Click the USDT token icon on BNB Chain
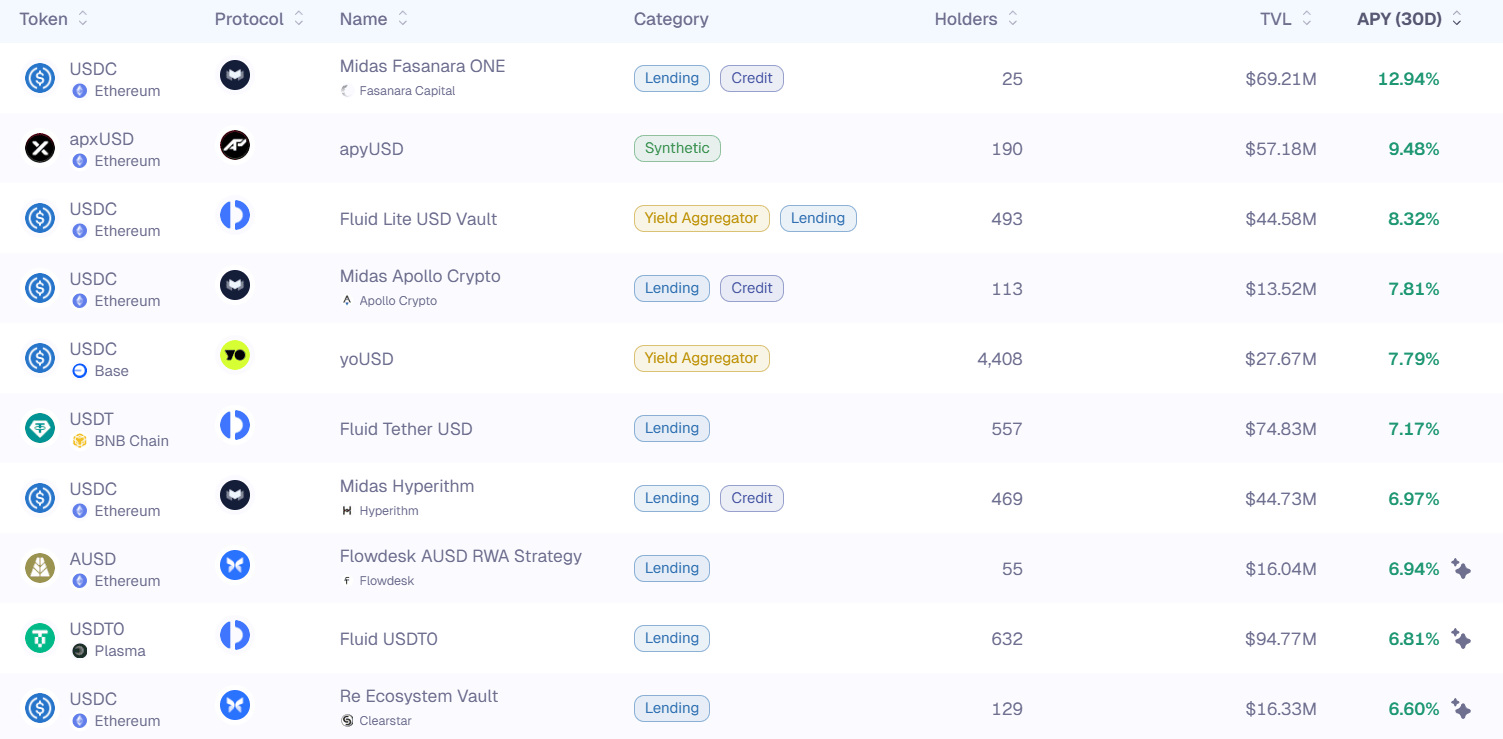This screenshot has height=739, width=1503. 40,428
